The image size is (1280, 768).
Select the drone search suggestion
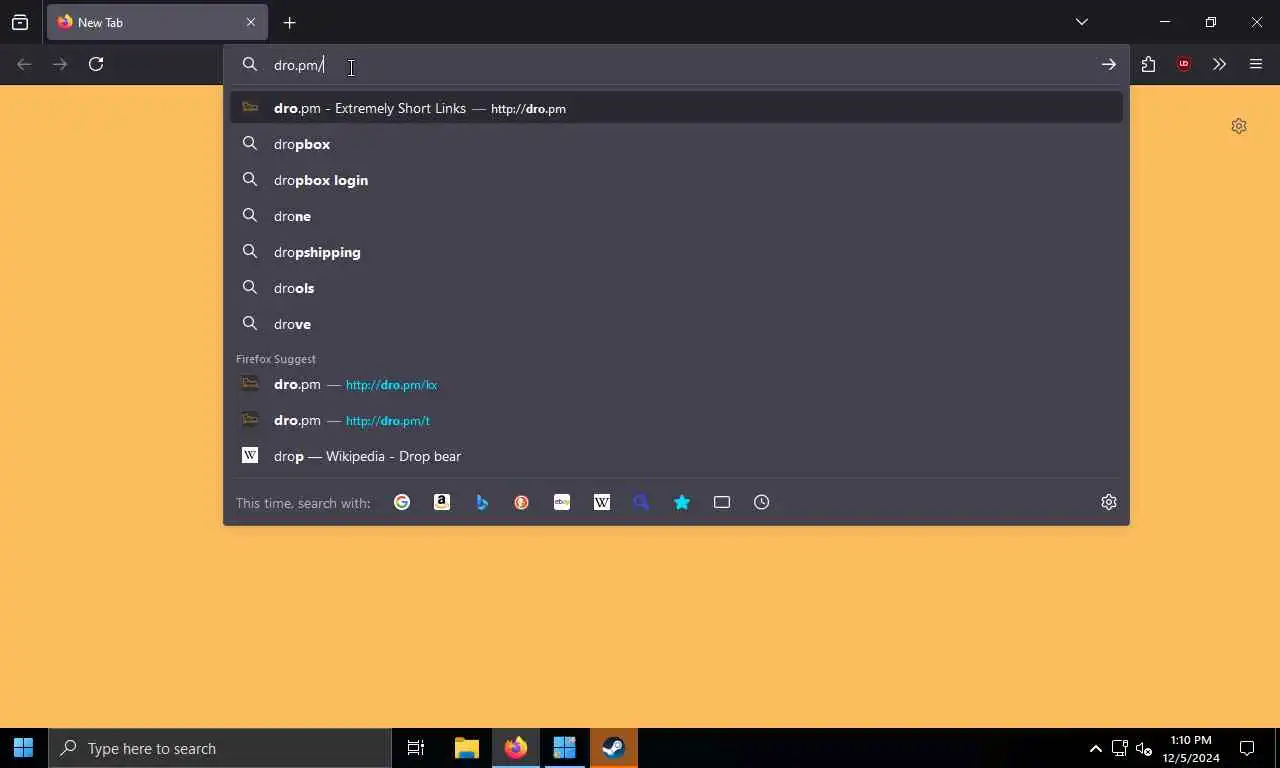(676, 216)
